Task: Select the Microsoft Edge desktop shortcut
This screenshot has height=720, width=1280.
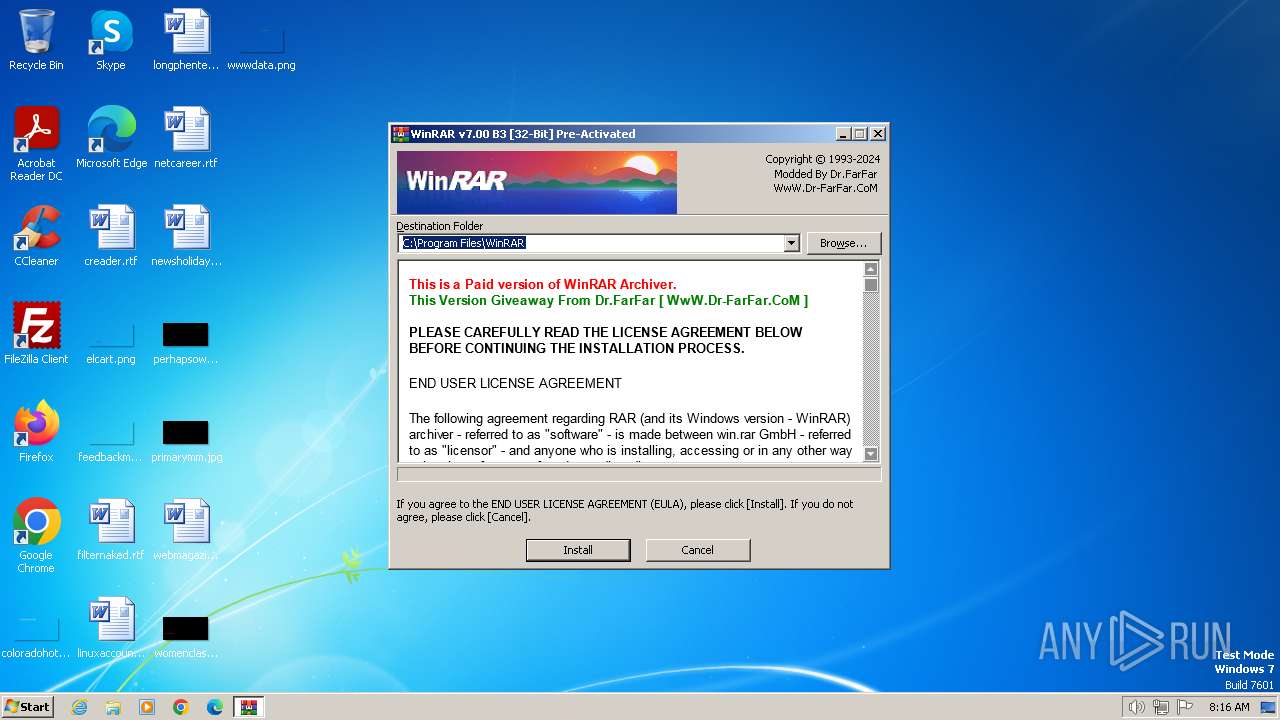Action: pos(111,137)
